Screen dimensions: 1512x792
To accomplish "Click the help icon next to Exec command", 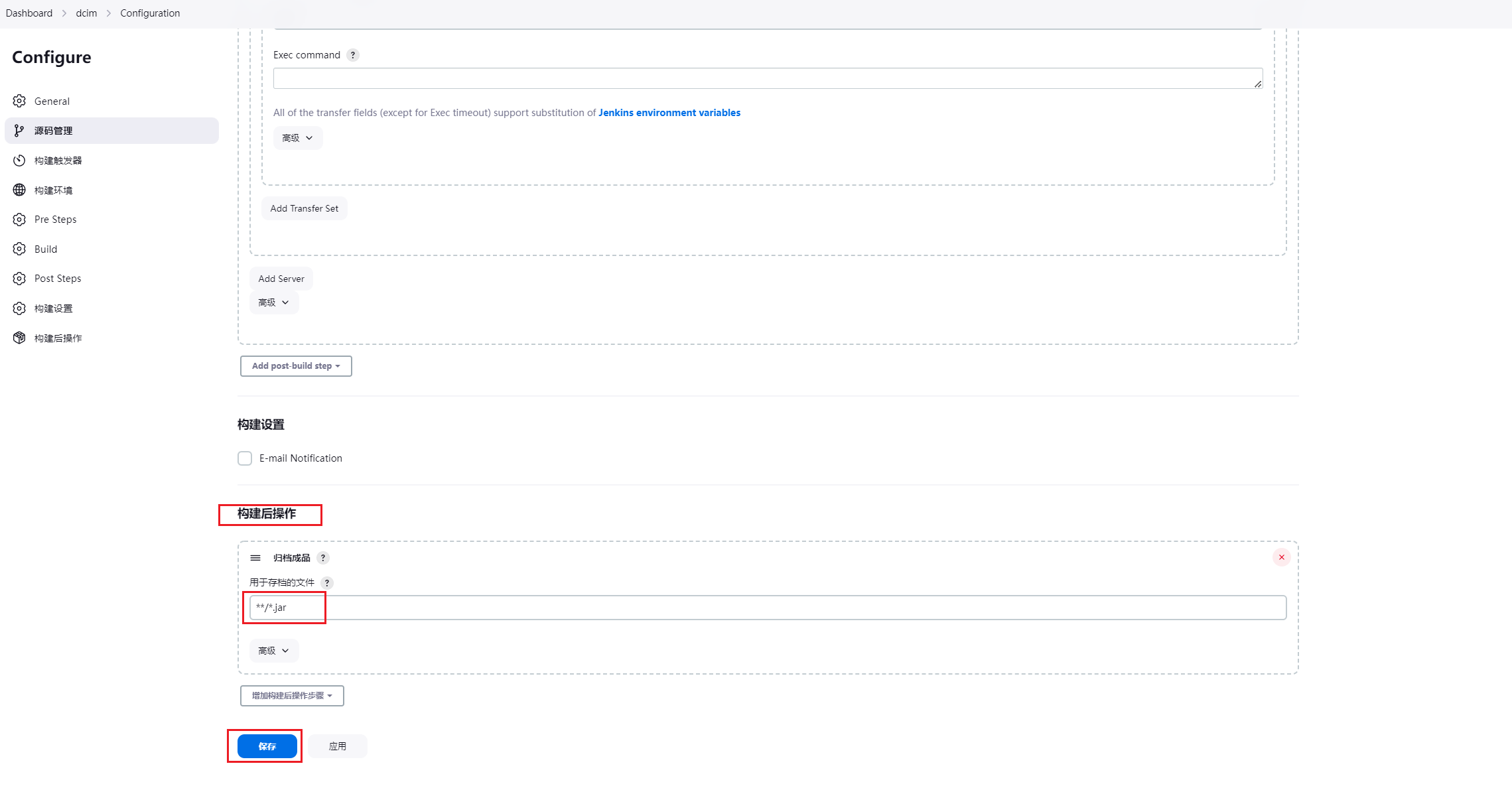I will [353, 55].
